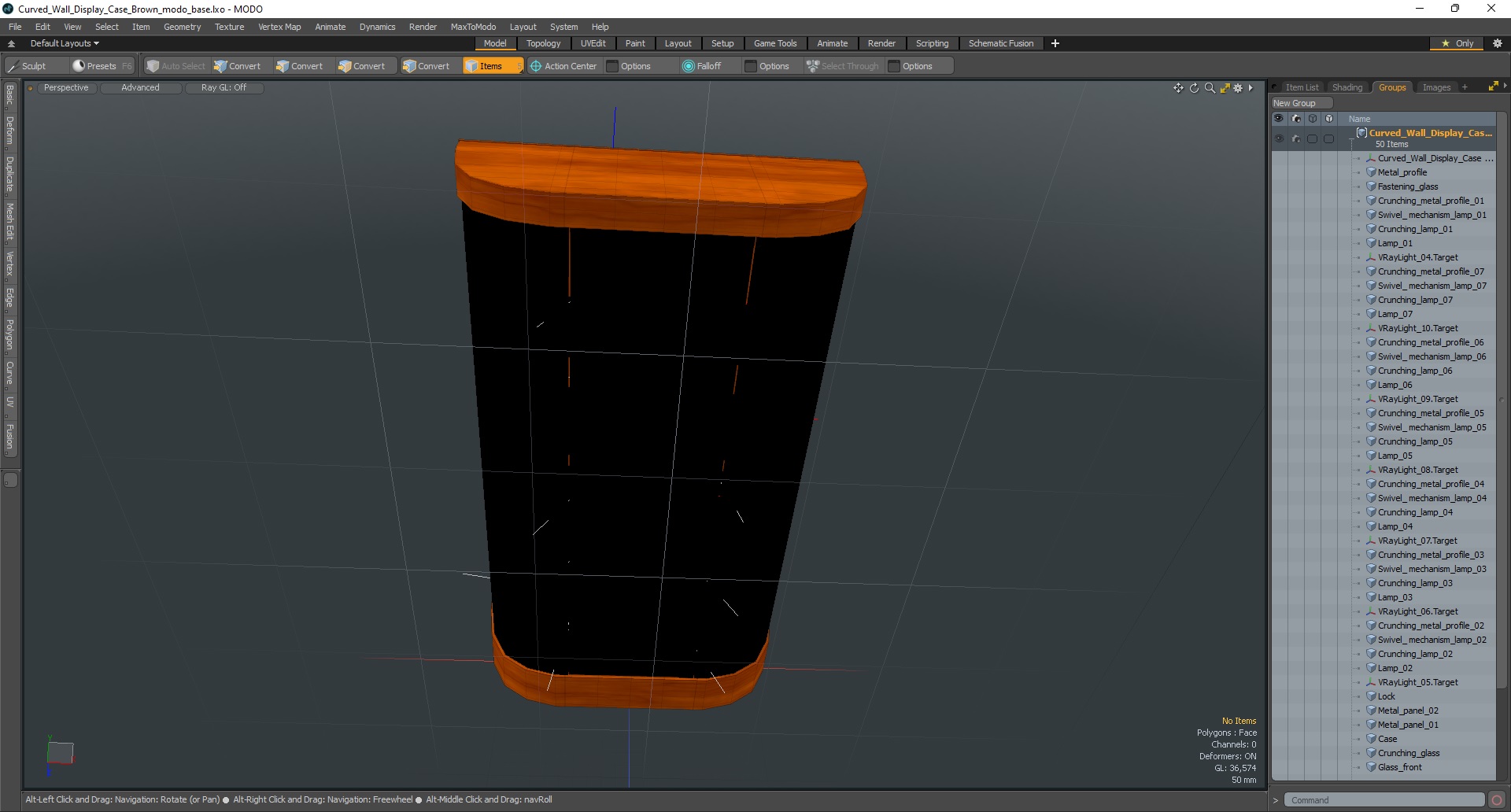This screenshot has width=1511, height=812.
Task: Toggle visibility eye of Curved_Wall_Display_Case group
Action: click(x=1278, y=138)
